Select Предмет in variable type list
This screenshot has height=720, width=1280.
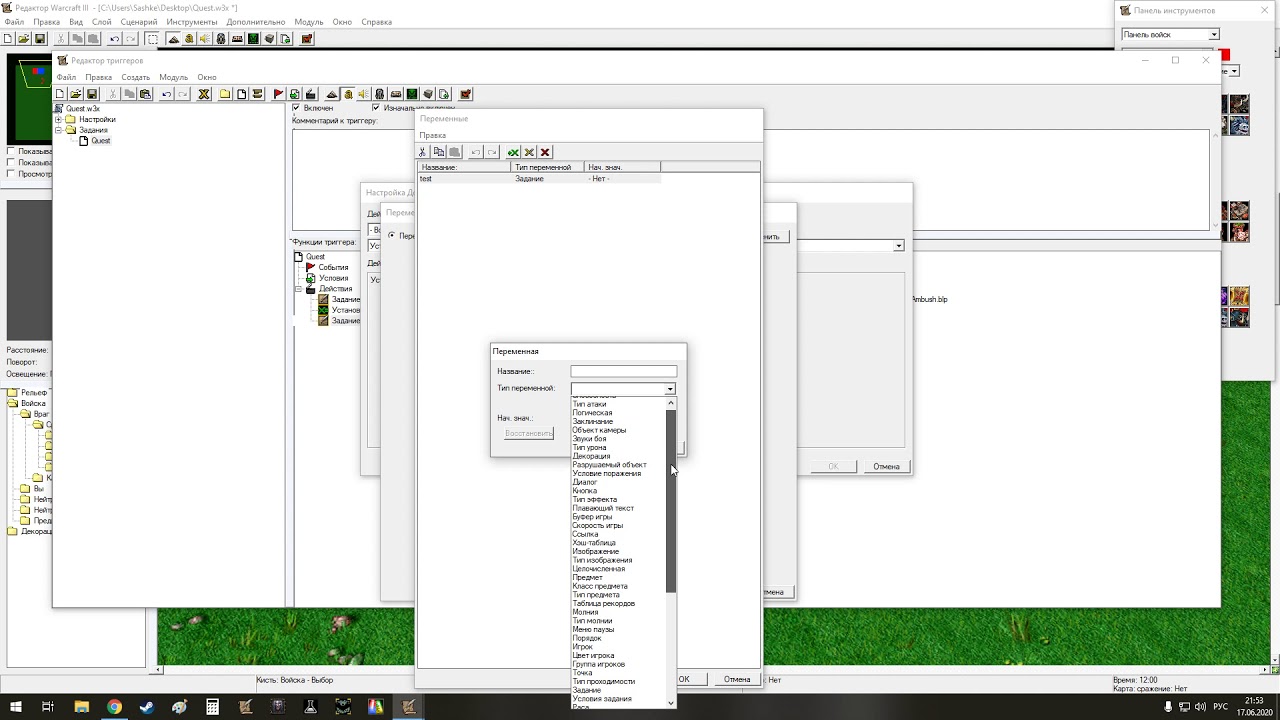pos(587,578)
